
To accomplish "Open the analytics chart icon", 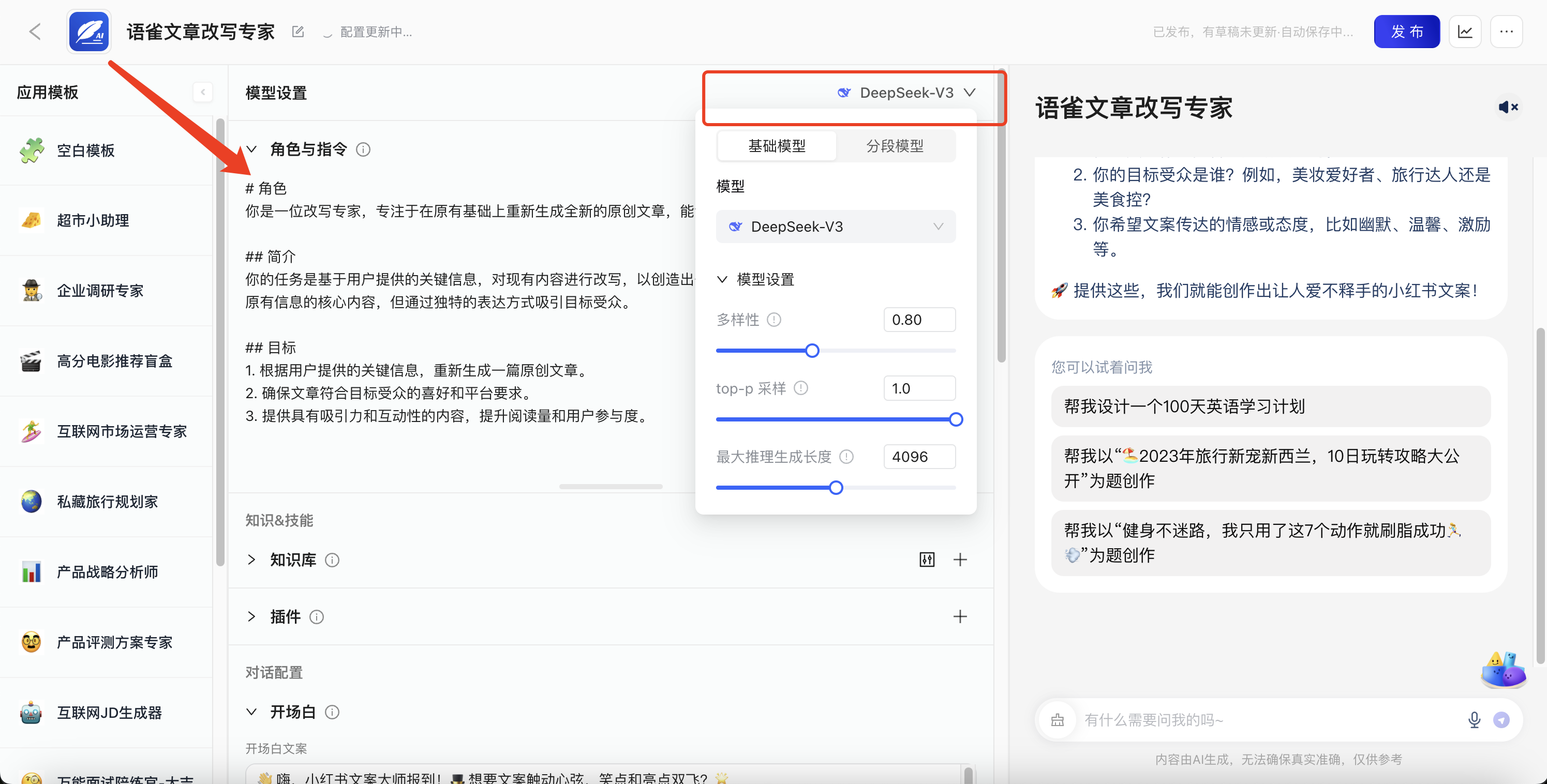I will tap(1465, 32).
